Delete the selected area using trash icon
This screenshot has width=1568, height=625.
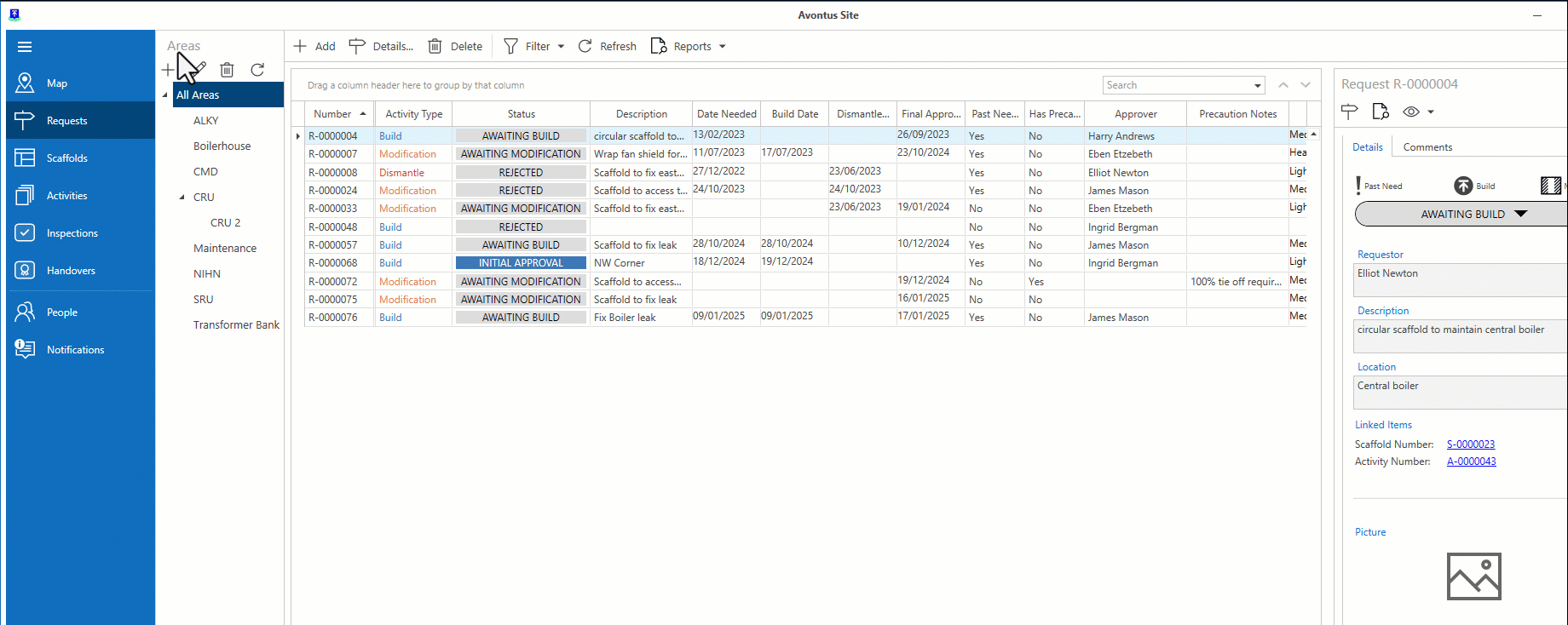tap(227, 70)
